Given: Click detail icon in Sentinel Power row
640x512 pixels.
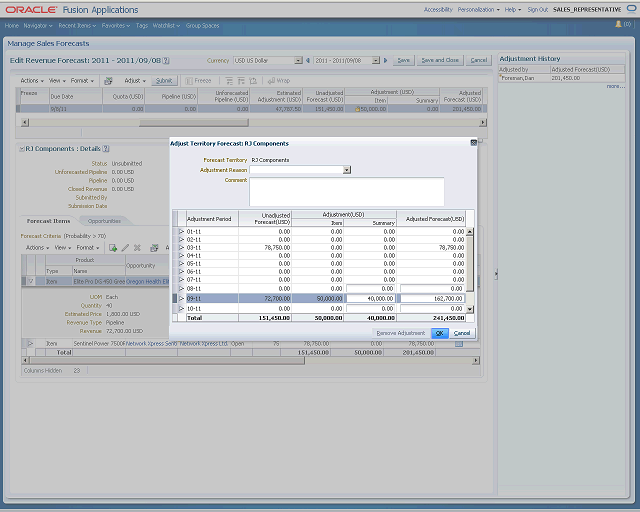Looking at the screenshot, I should click(459, 344).
